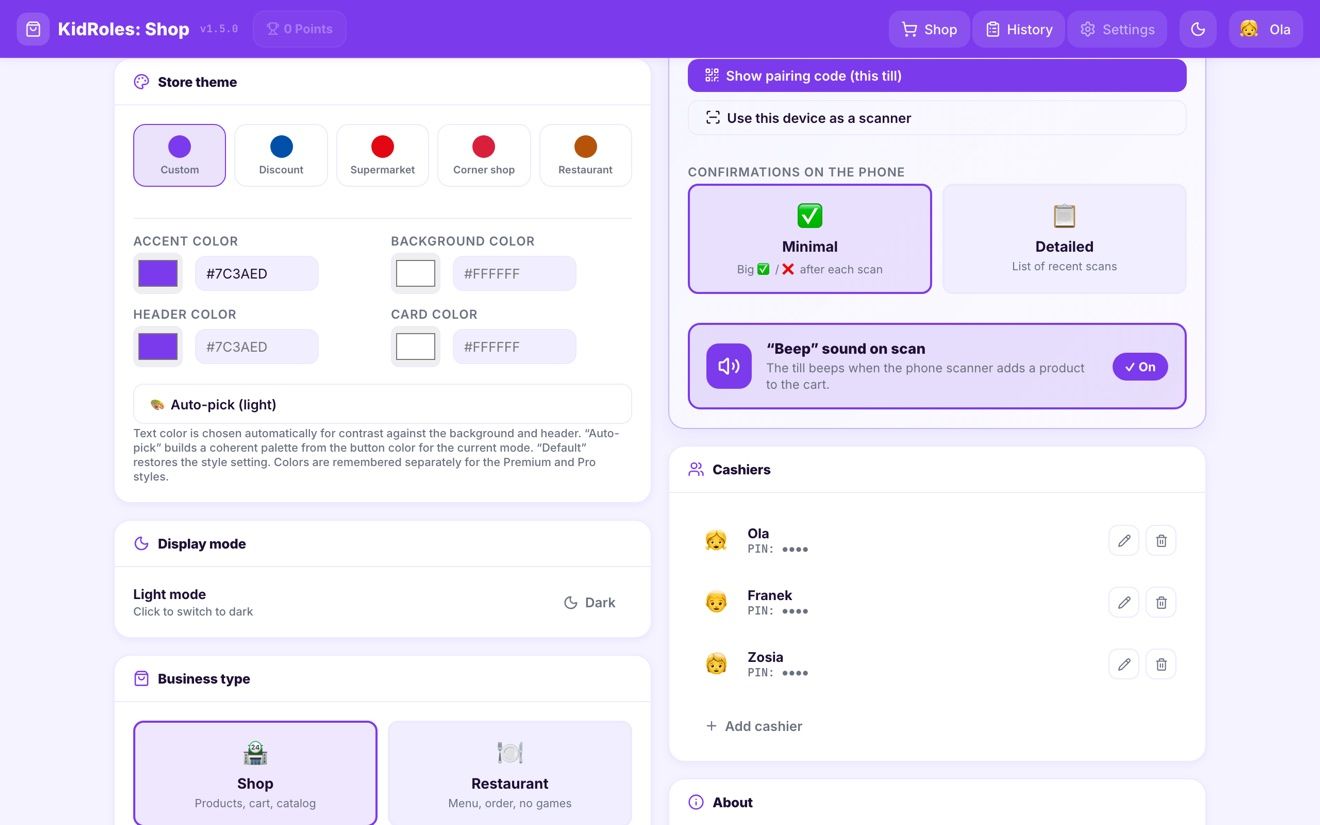Click the KidRoles shop bag logo icon

click(33, 29)
